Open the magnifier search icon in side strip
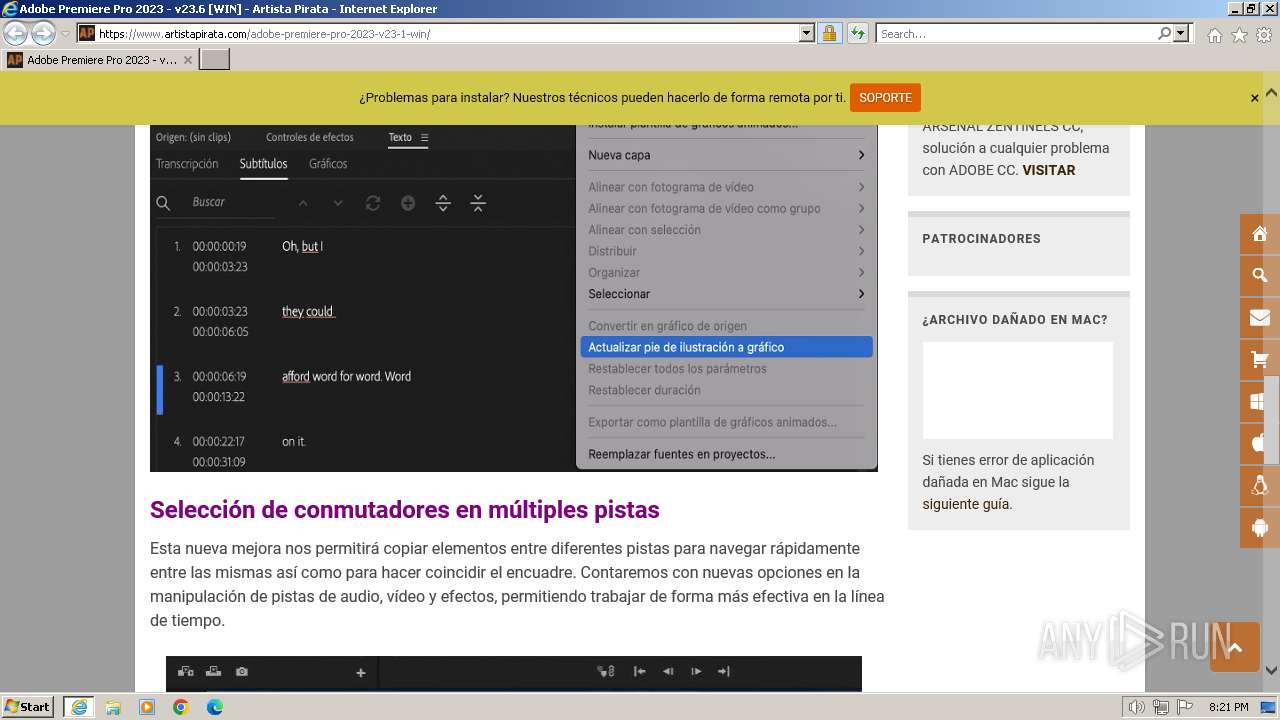This screenshot has width=1280, height=720. pos(1259,276)
